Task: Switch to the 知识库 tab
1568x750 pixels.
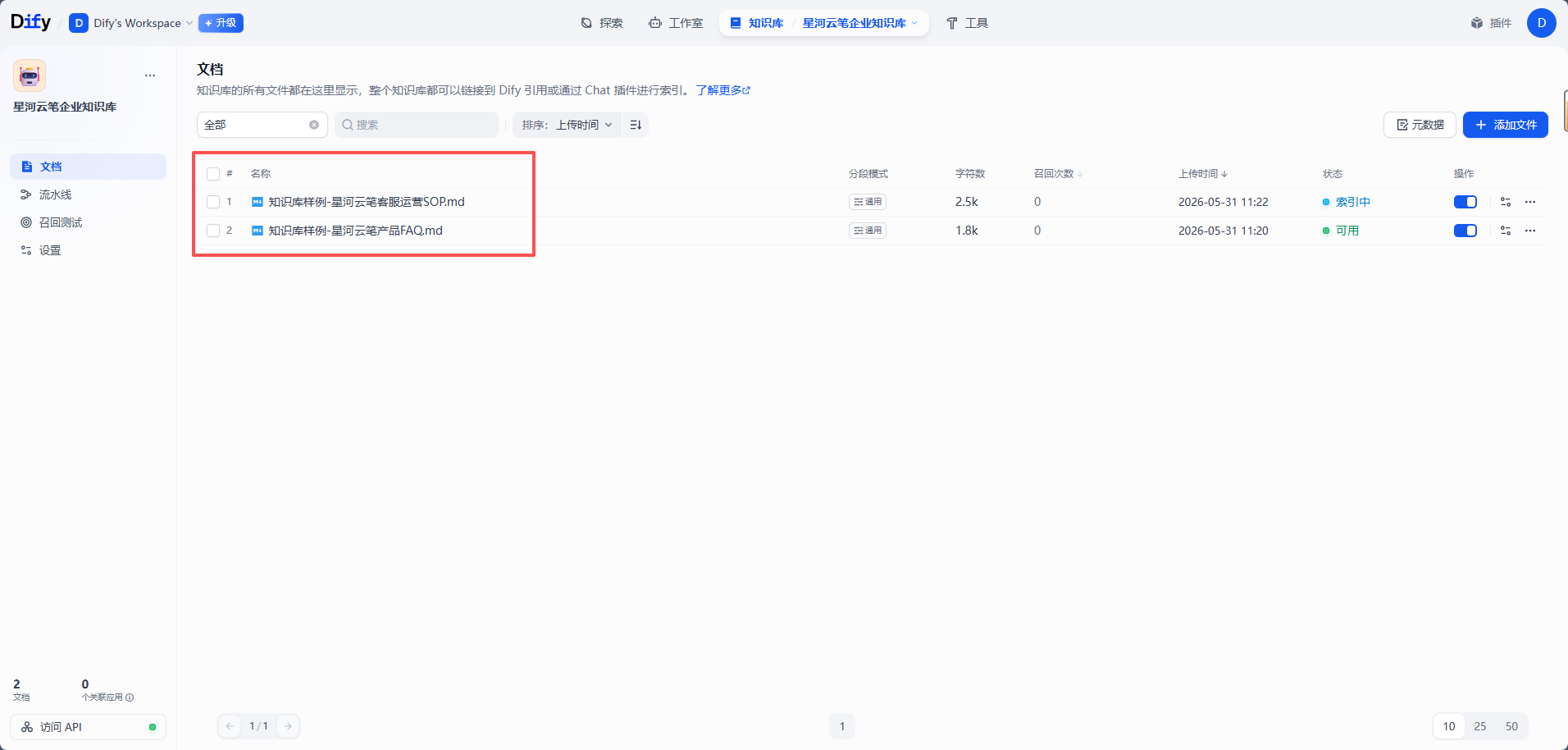Action: (757, 23)
